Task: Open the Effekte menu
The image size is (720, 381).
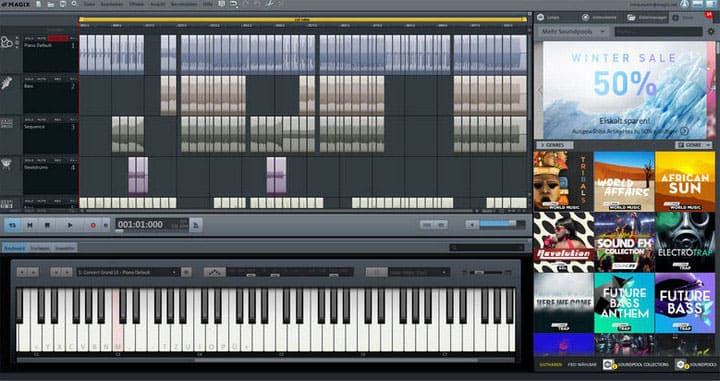Action: [x=136, y=4]
